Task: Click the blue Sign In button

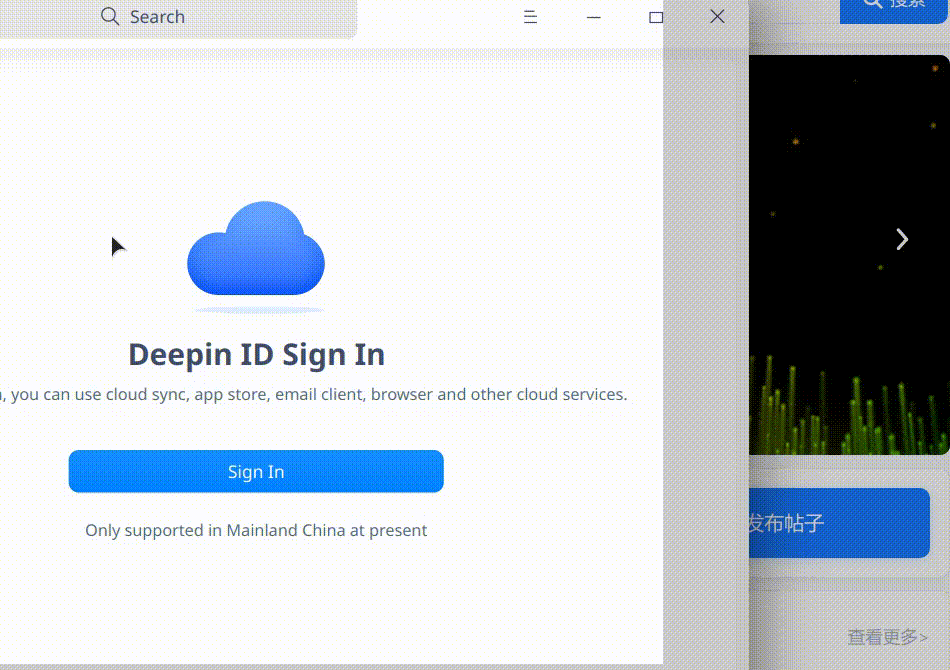Action: pyautogui.click(x=256, y=471)
